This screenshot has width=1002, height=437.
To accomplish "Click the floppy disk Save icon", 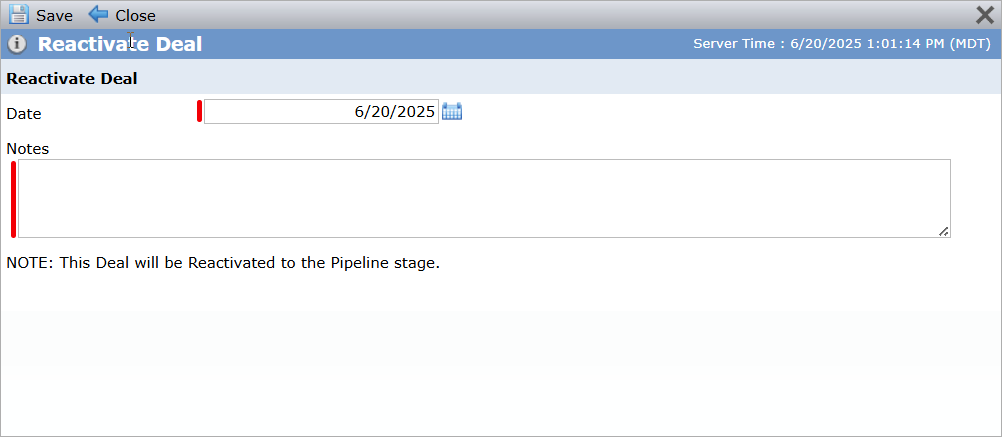I will (x=19, y=15).
